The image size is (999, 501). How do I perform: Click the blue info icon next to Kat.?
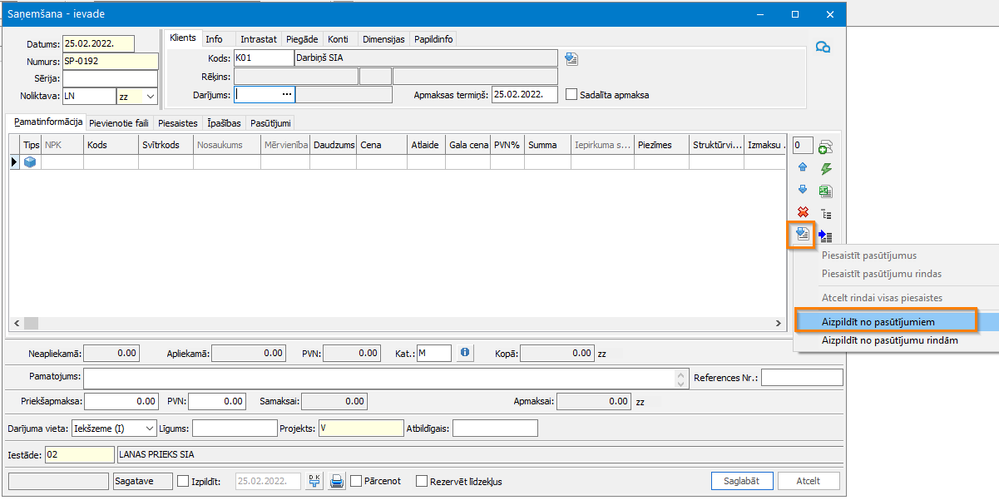click(x=465, y=353)
